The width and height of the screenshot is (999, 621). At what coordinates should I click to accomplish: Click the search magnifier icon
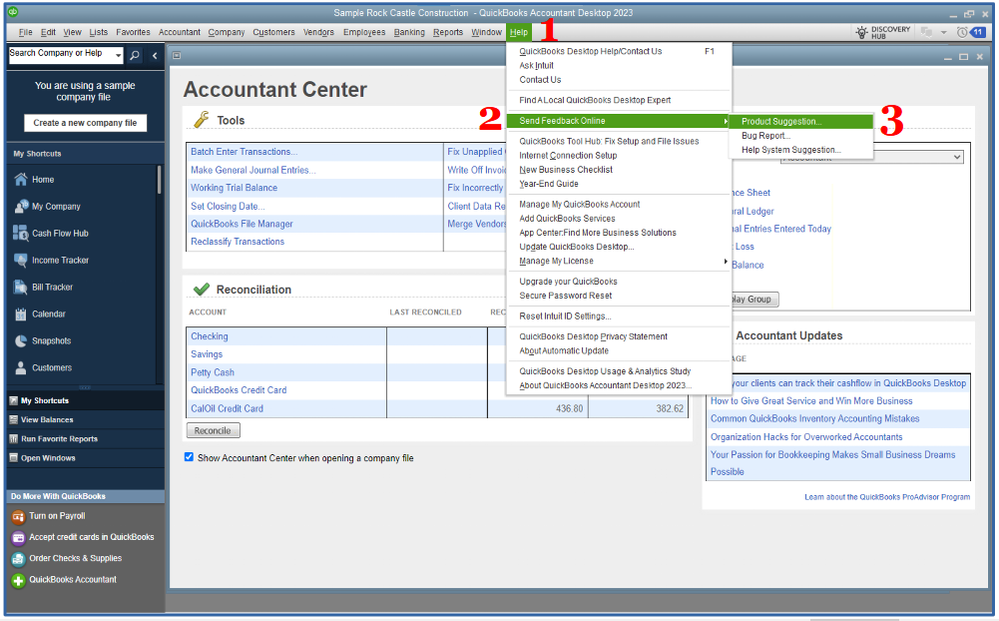point(134,55)
